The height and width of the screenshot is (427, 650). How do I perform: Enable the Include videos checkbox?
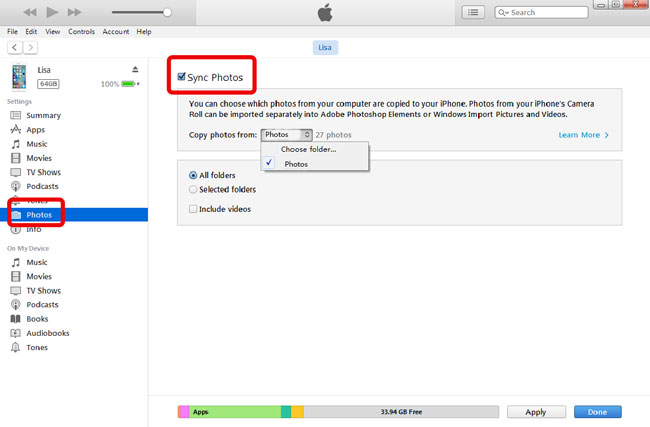coord(193,209)
